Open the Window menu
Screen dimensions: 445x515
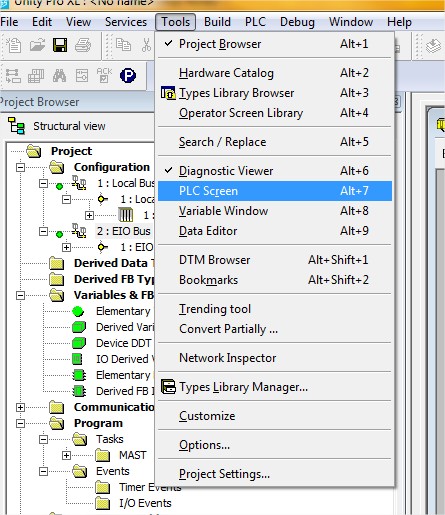point(351,22)
